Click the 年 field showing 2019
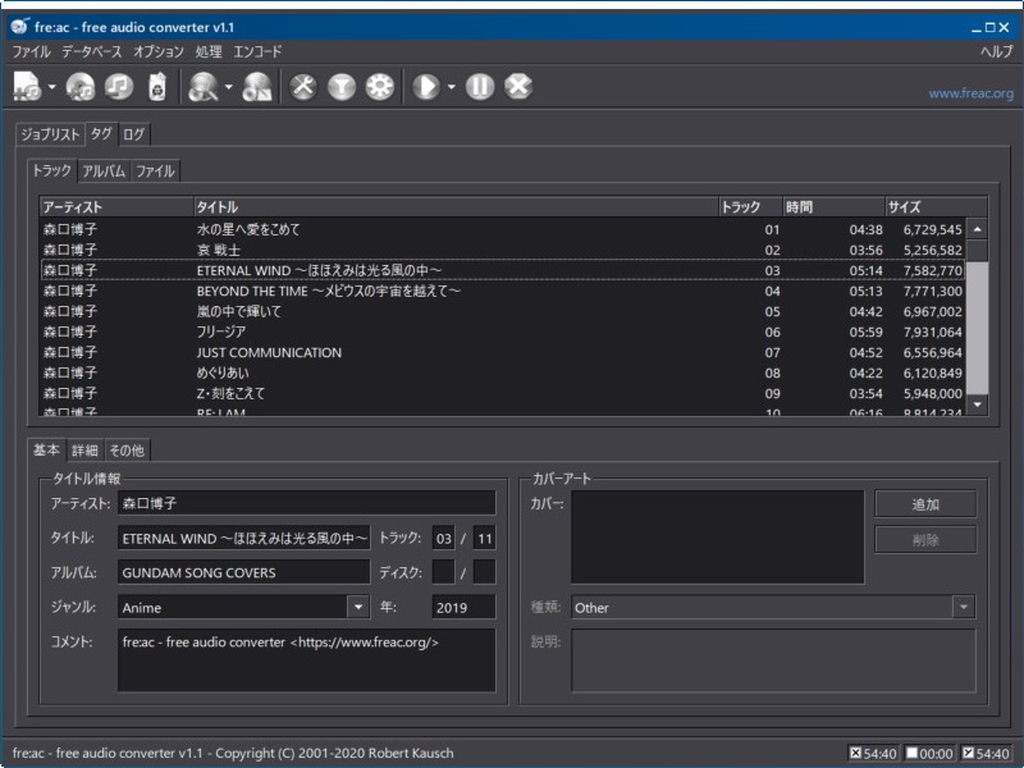 coord(464,607)
